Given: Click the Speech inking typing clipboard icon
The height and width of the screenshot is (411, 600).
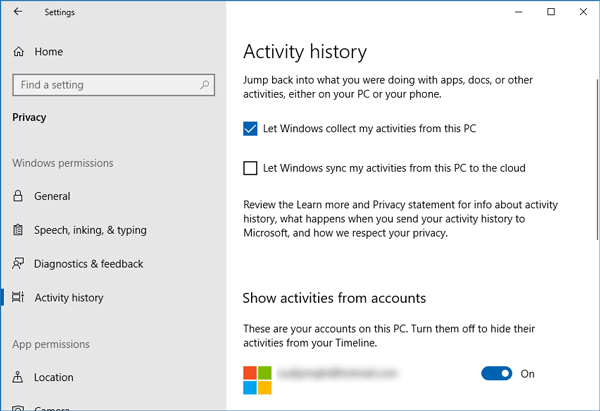Looking at the screenshot, I should 18,230.
